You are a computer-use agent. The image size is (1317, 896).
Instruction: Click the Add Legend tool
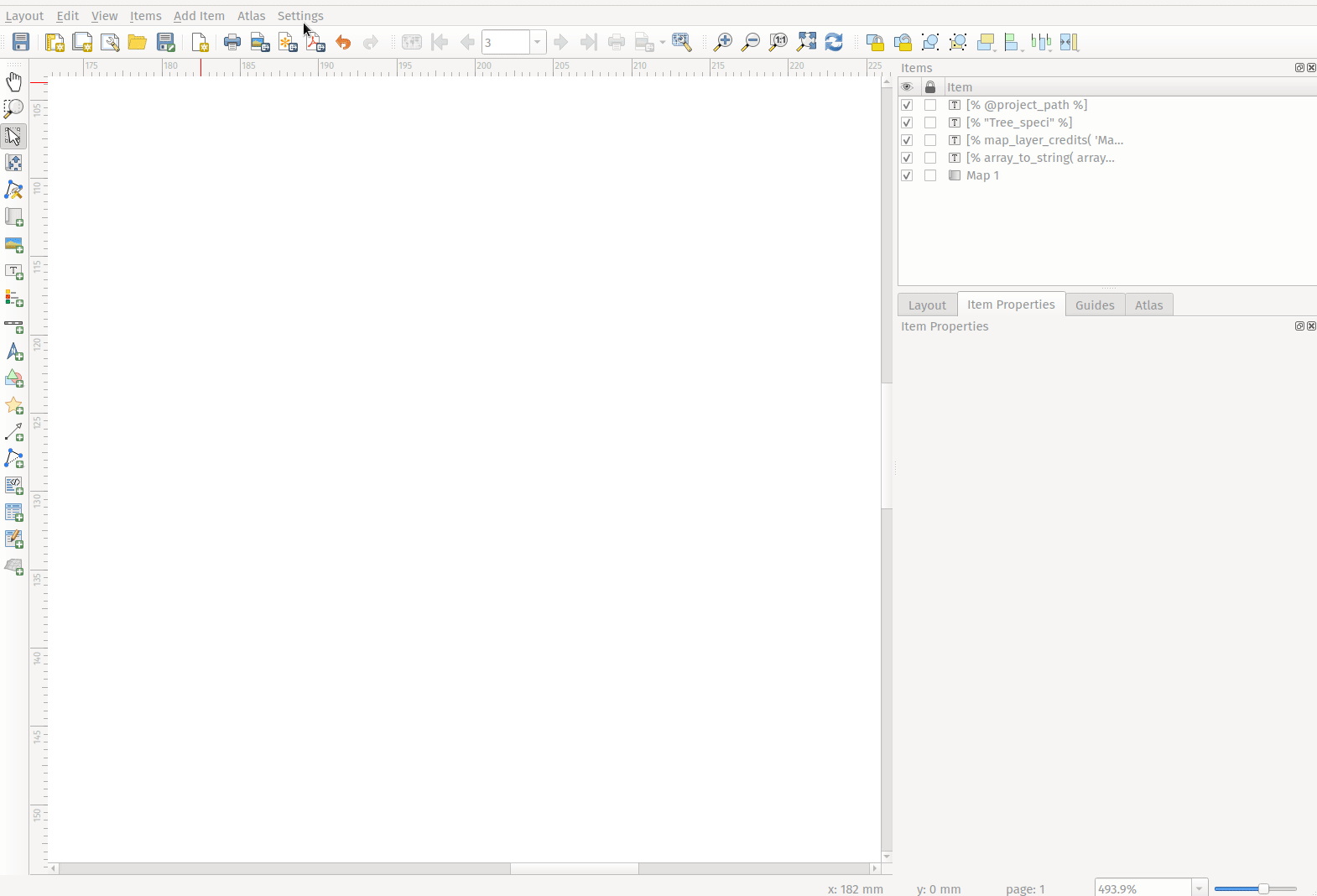click(x=14, y=299)
